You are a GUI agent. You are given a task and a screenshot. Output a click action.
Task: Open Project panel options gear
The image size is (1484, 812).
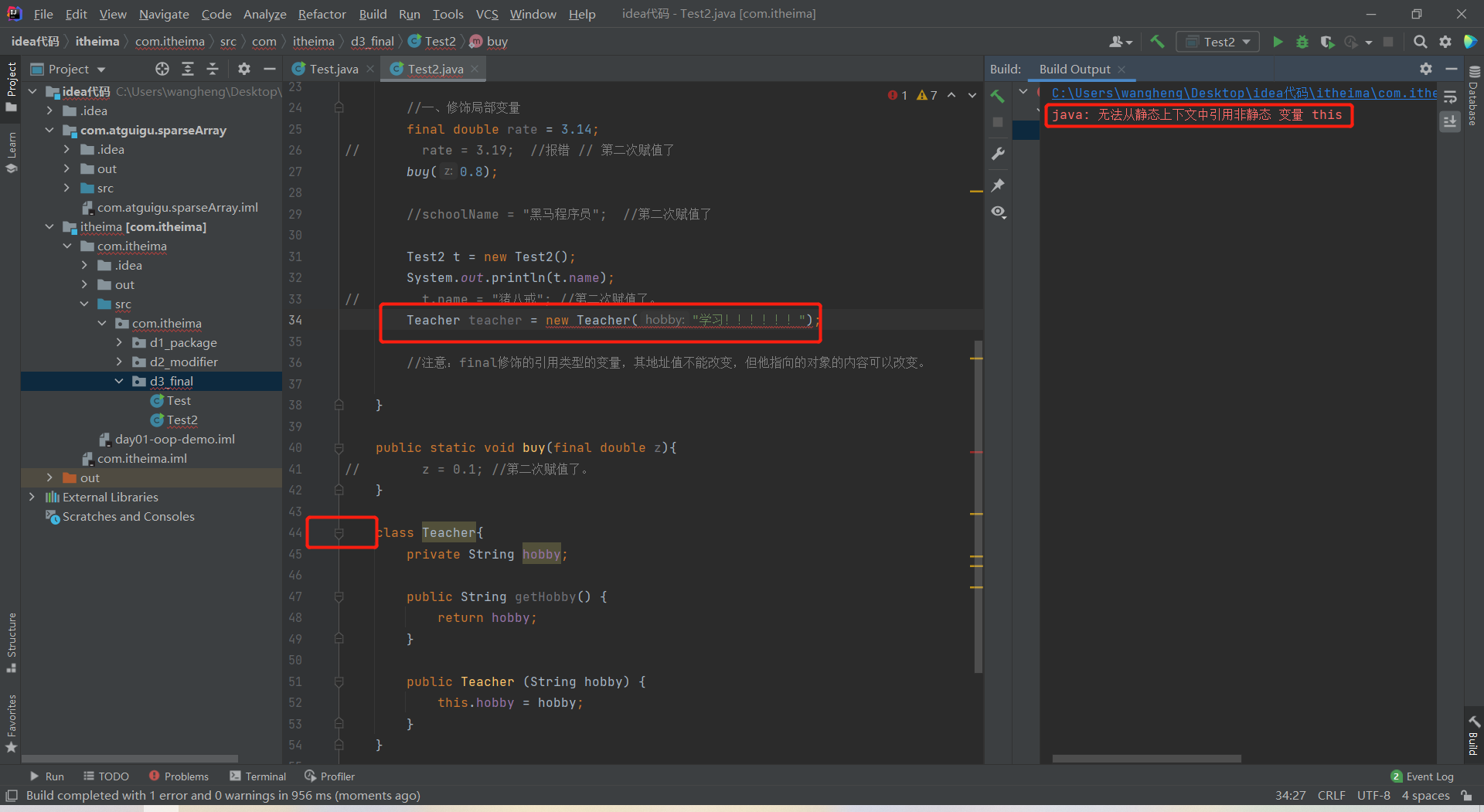(x=244, y=69)
